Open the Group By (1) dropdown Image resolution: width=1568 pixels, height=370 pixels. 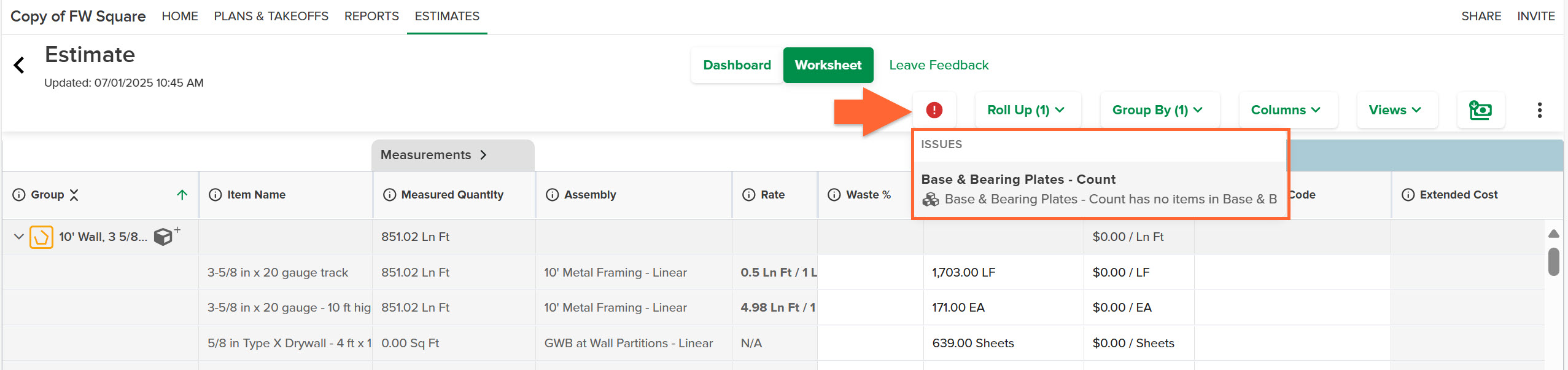(x=1158, y=110)
